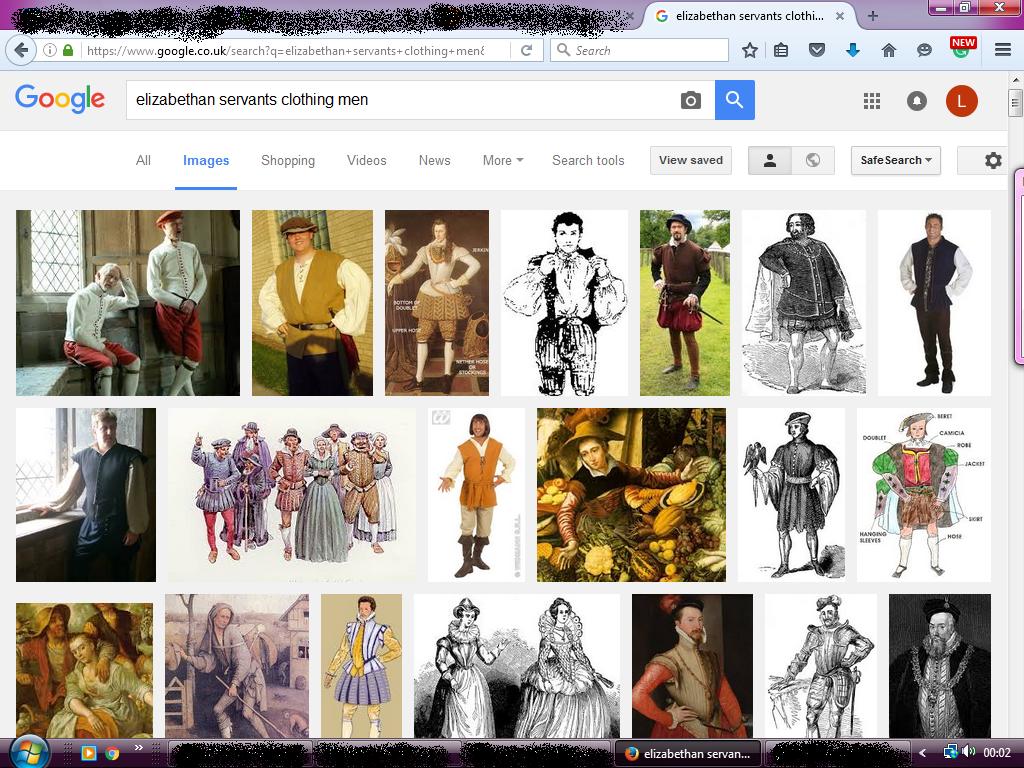Viewport: 1024px width, 768px height.
Task: Open man in navy vest white-background image
Action: click(x=934, y=303)
